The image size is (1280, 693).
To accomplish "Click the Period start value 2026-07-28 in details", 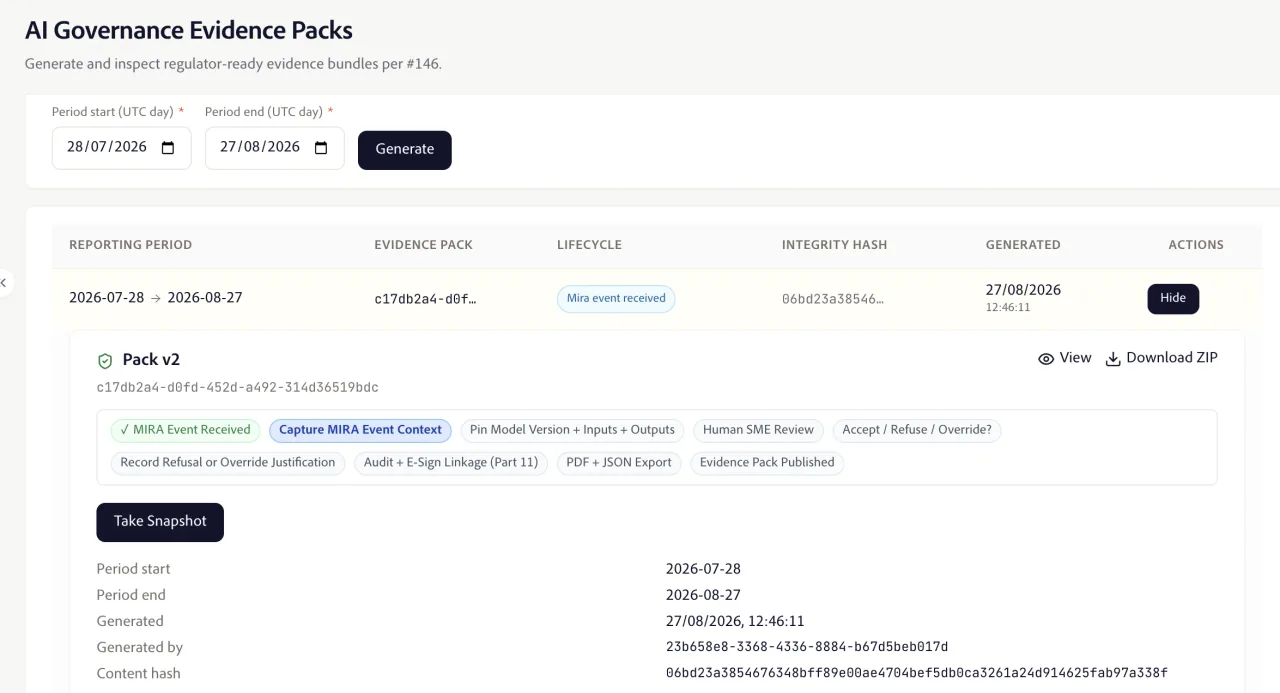I will coord(703,569).
